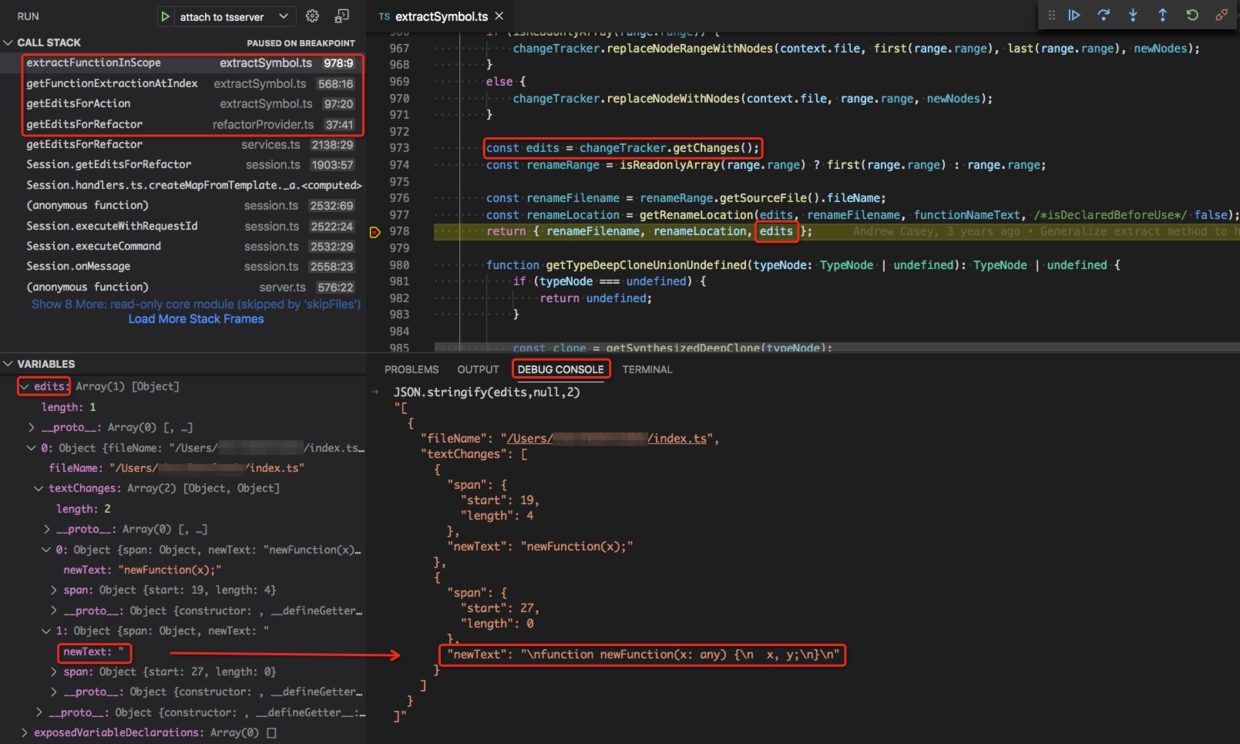1240x744 pixels.
Task: Click the Open Debug Console icon
Action: pyautogui.click(x=341, y=15)
